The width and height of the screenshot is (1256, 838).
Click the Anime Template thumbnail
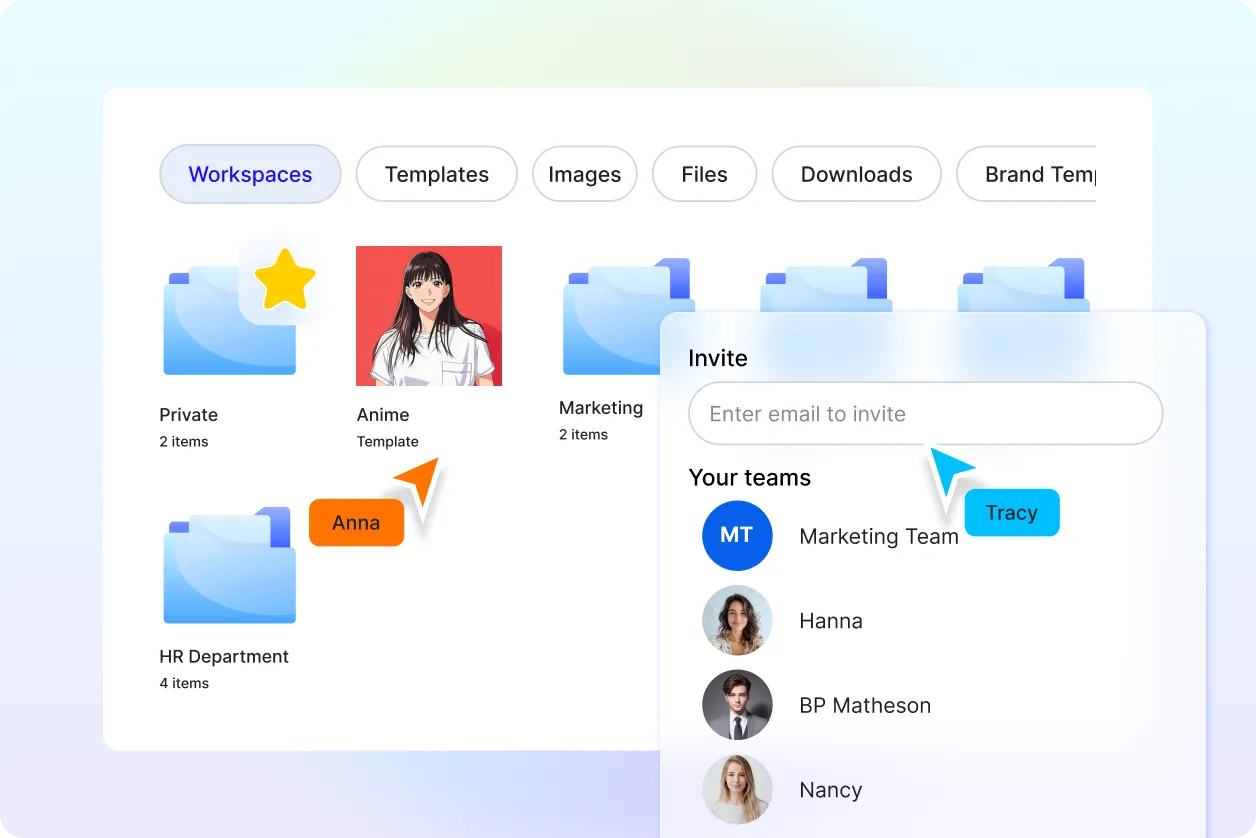pos(428,315)
